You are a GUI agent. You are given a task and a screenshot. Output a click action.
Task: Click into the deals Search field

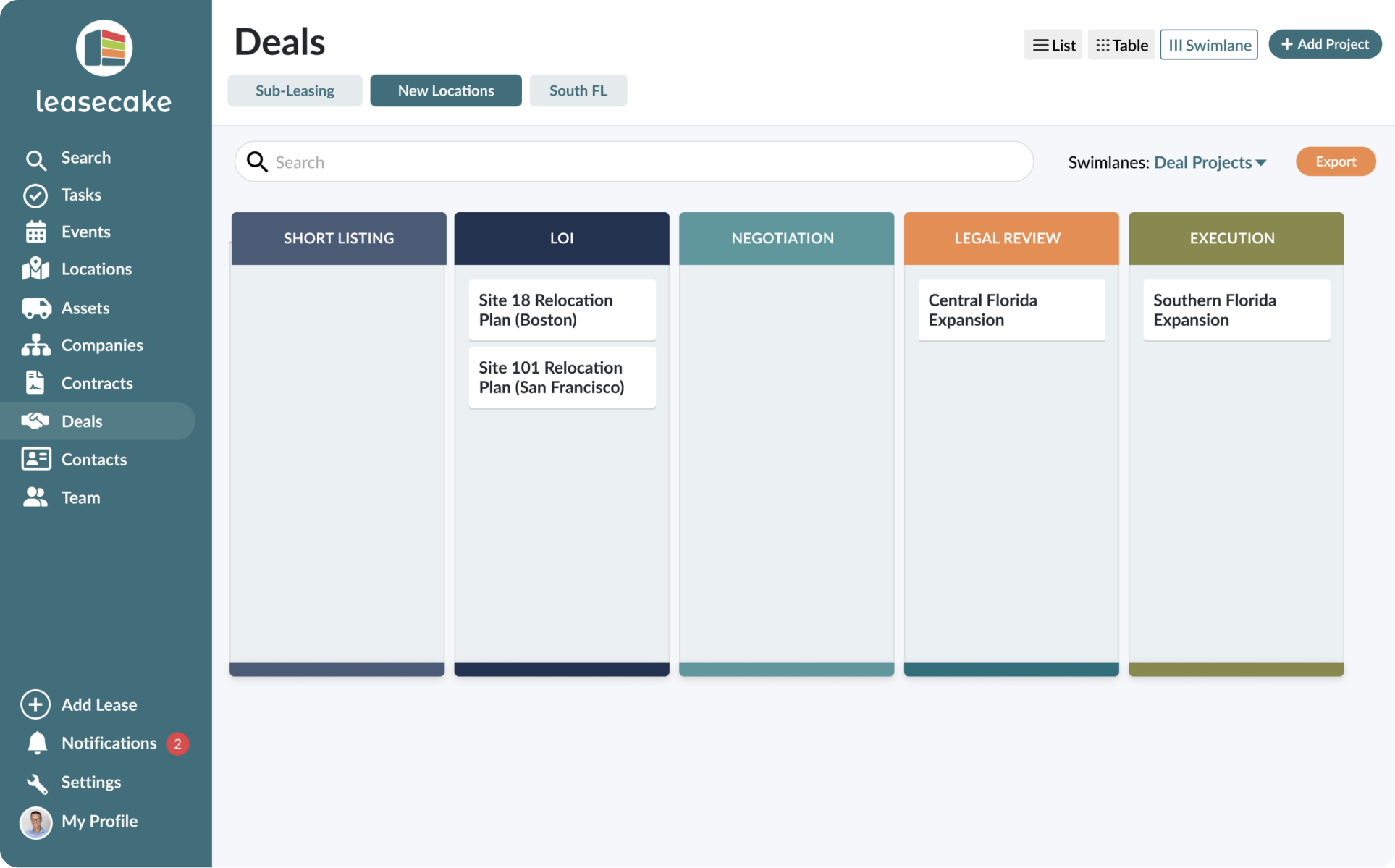coord(633,162)
